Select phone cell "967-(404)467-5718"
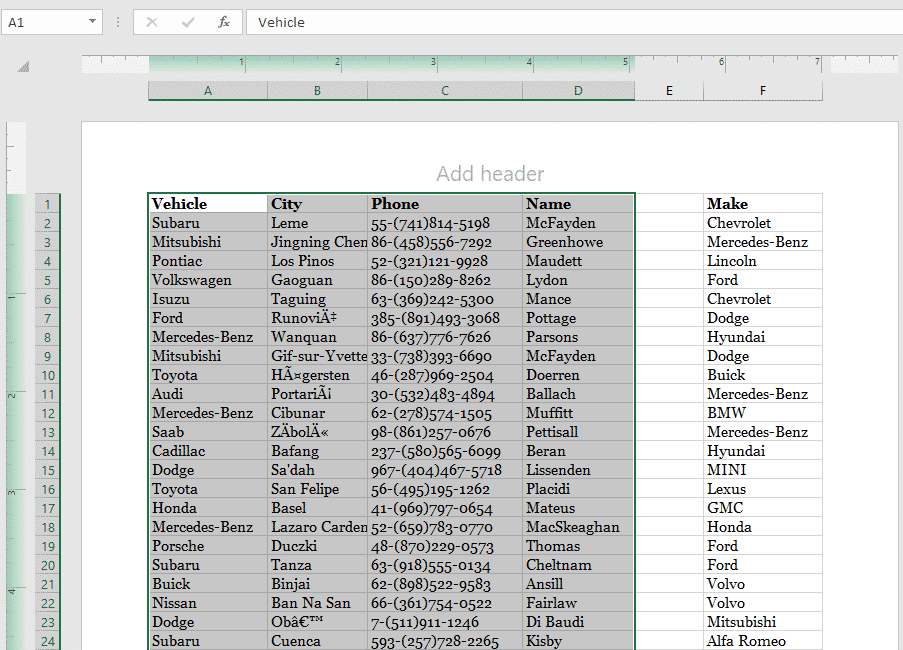This screenshot has width=903, height=650. pos(445,470)
